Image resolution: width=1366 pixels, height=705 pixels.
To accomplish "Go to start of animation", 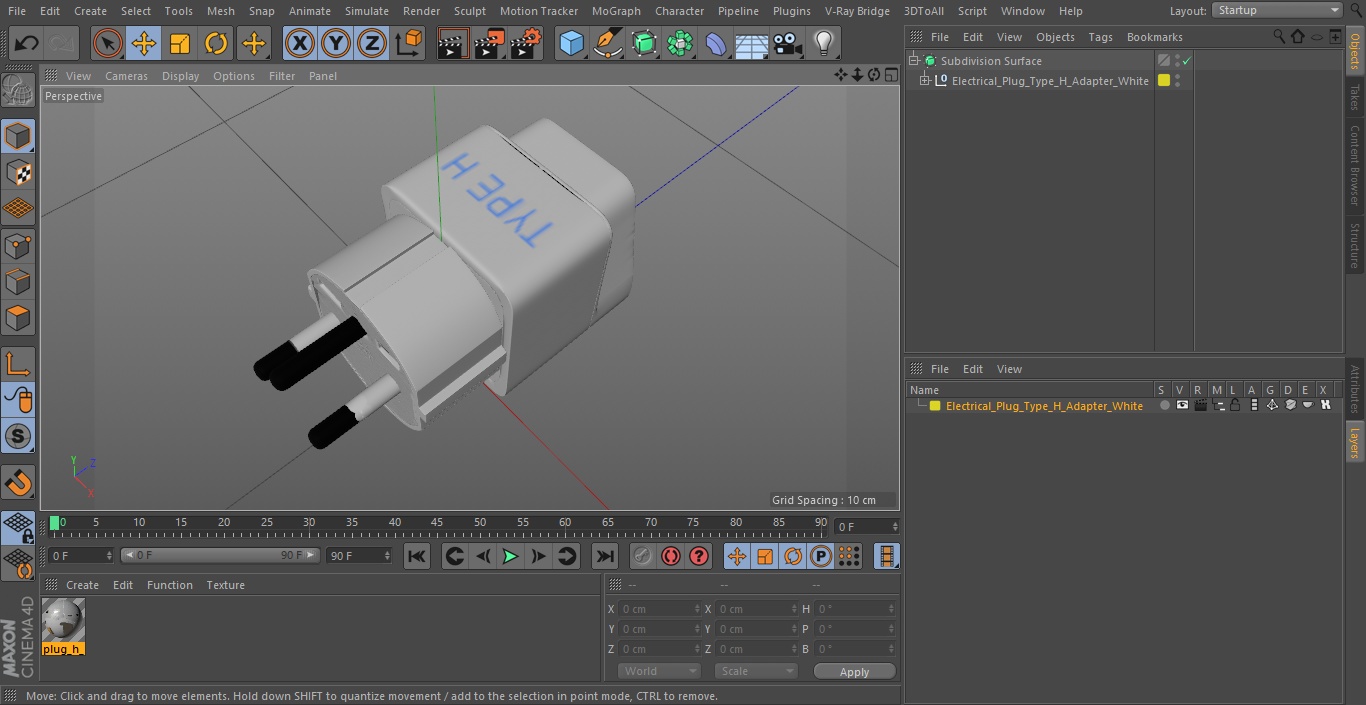I will coord(417,557).
